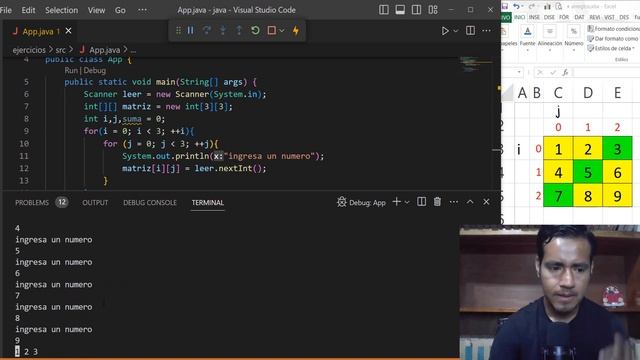Image resolution: width=640 pixels, height=360 pixels.
Task: Create a new terminal with plus
Action: coord(396,202)
